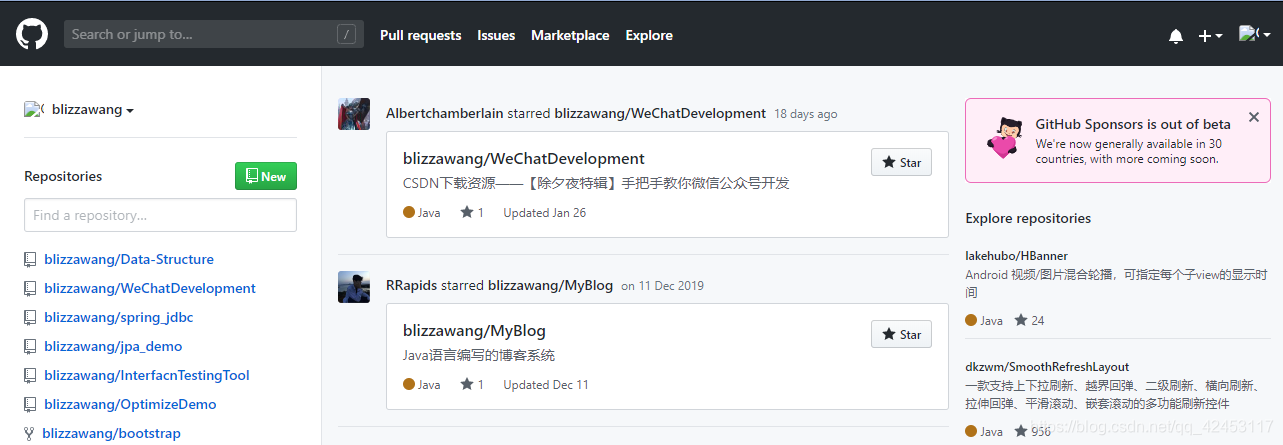
Task: Open Albertchamberlain's avatar thumbnail
Action: (354, 114)
